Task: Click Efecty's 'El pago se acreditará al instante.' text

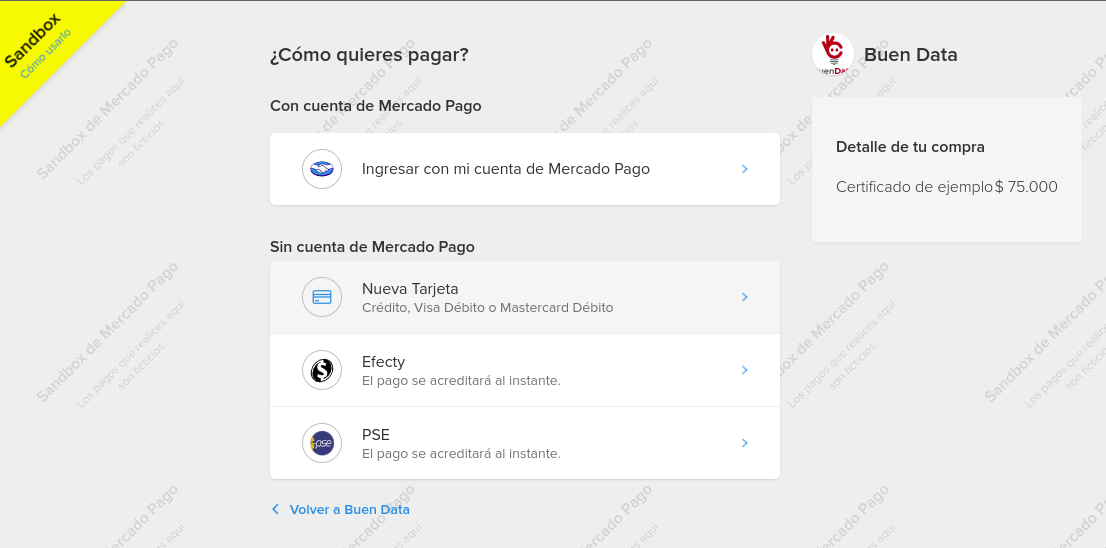Action: [x=461, y=381]
